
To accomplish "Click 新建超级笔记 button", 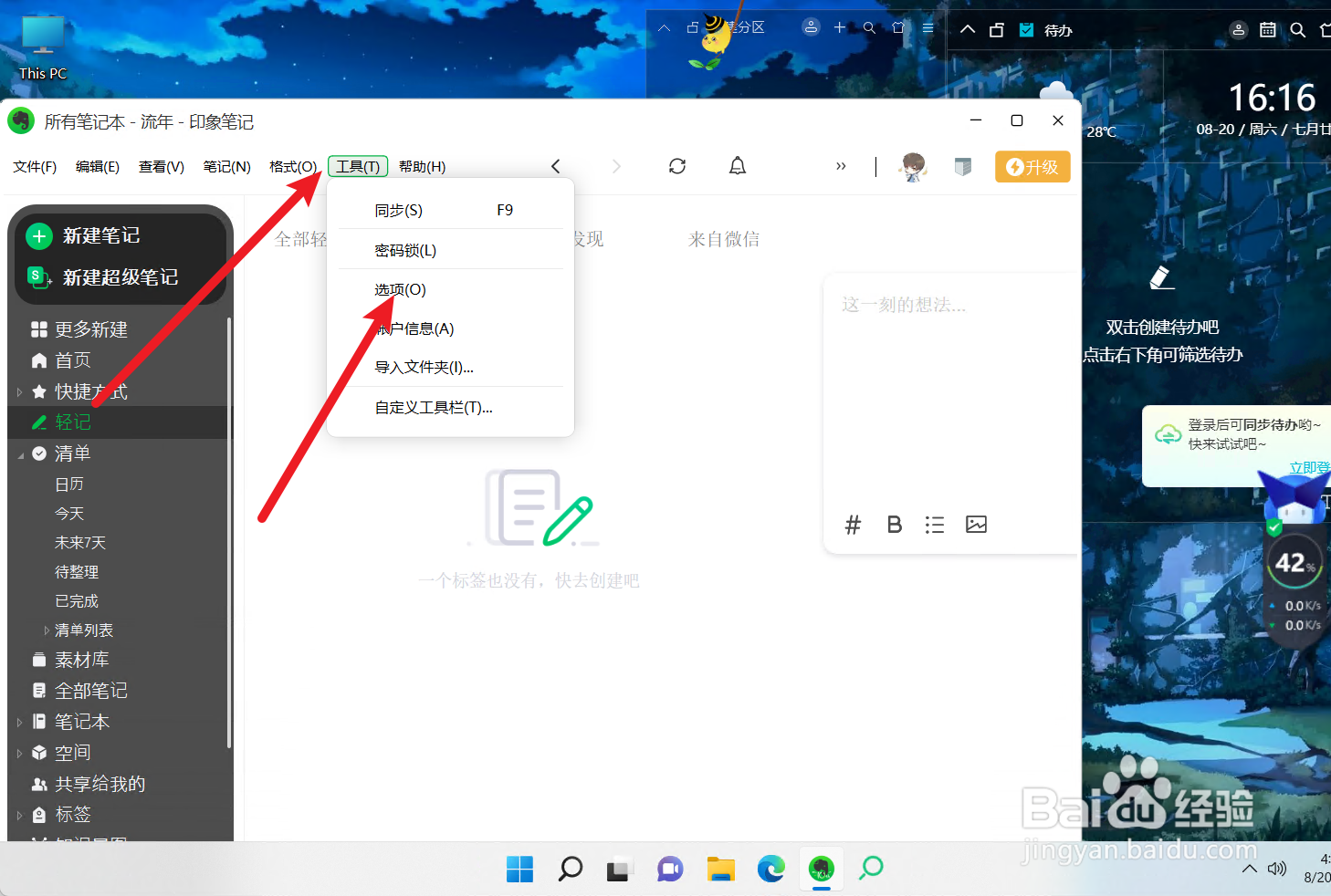I will pos(102,277).
